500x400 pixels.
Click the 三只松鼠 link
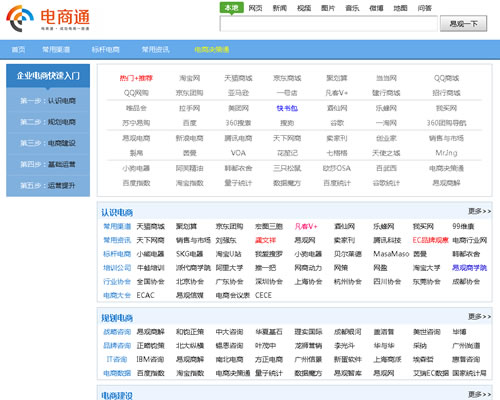pyautogui.click(x=287, y=168)
